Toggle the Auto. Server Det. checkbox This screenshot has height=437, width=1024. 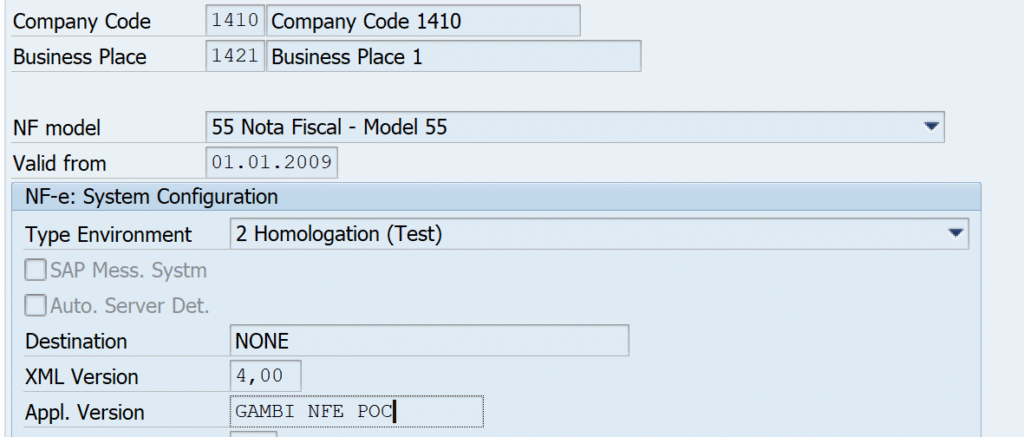click(36, 305)
